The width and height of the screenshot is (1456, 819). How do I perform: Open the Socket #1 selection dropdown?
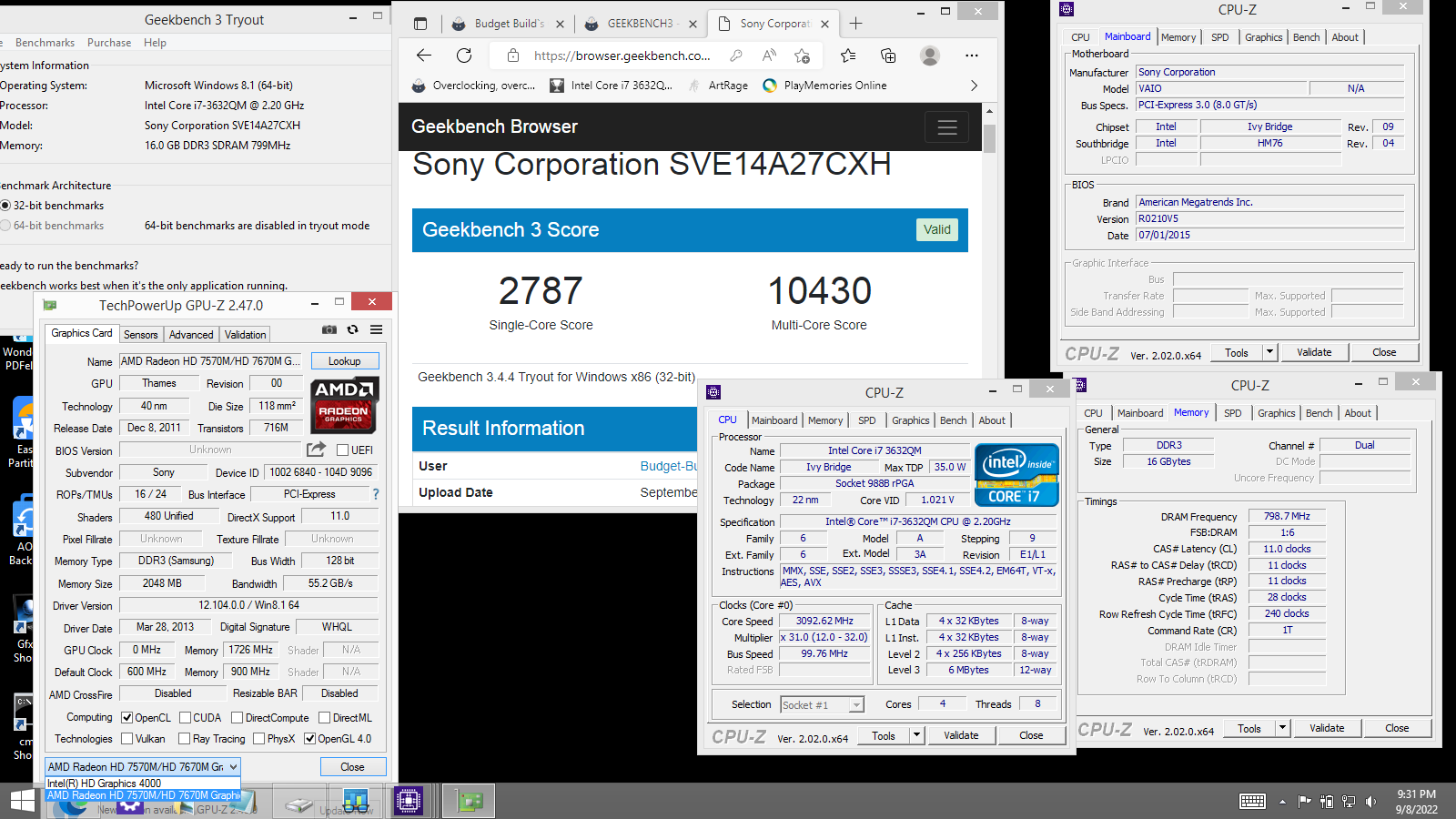(855, 705)
